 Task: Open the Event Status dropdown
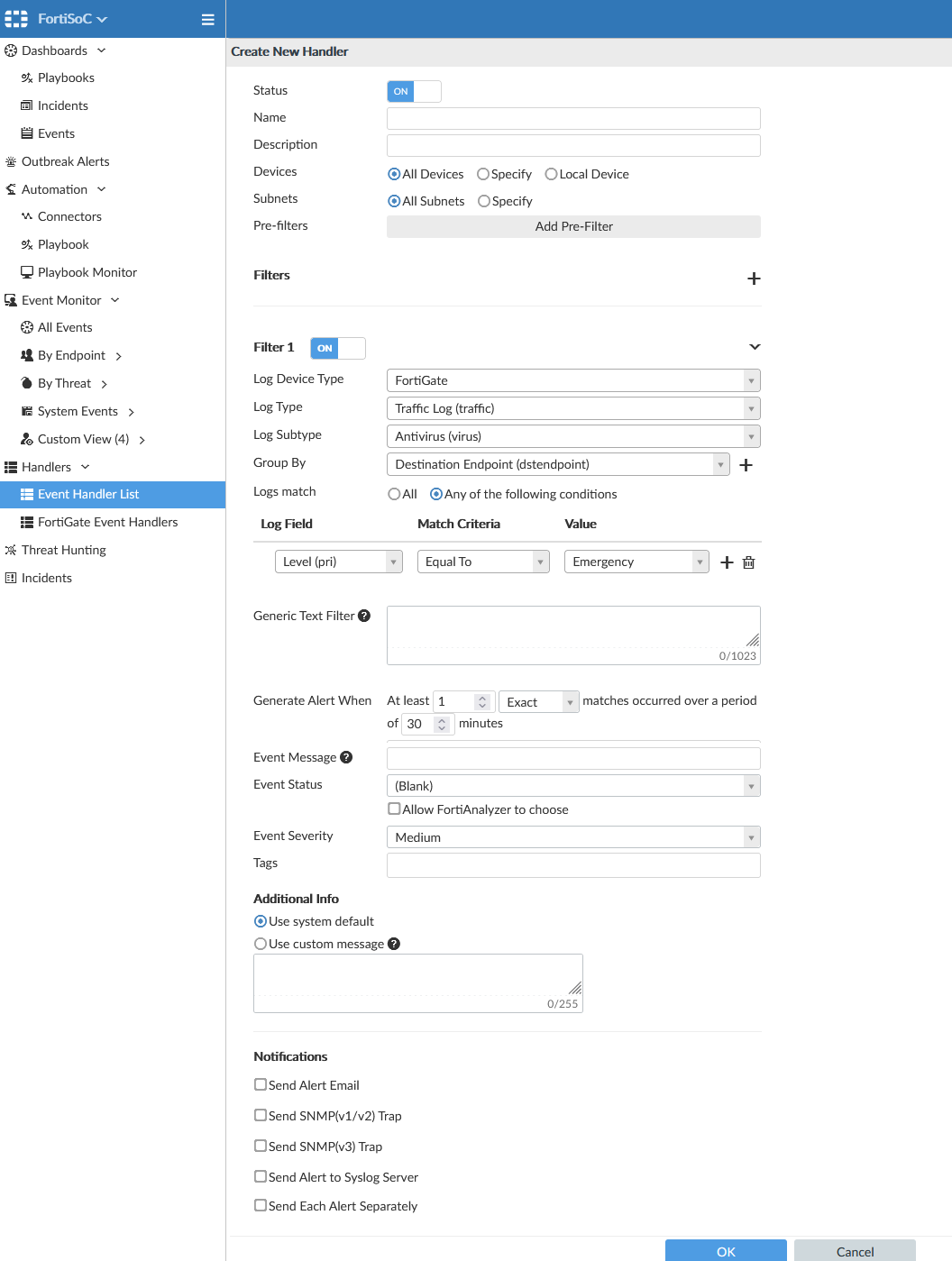[x=573, y=786]
